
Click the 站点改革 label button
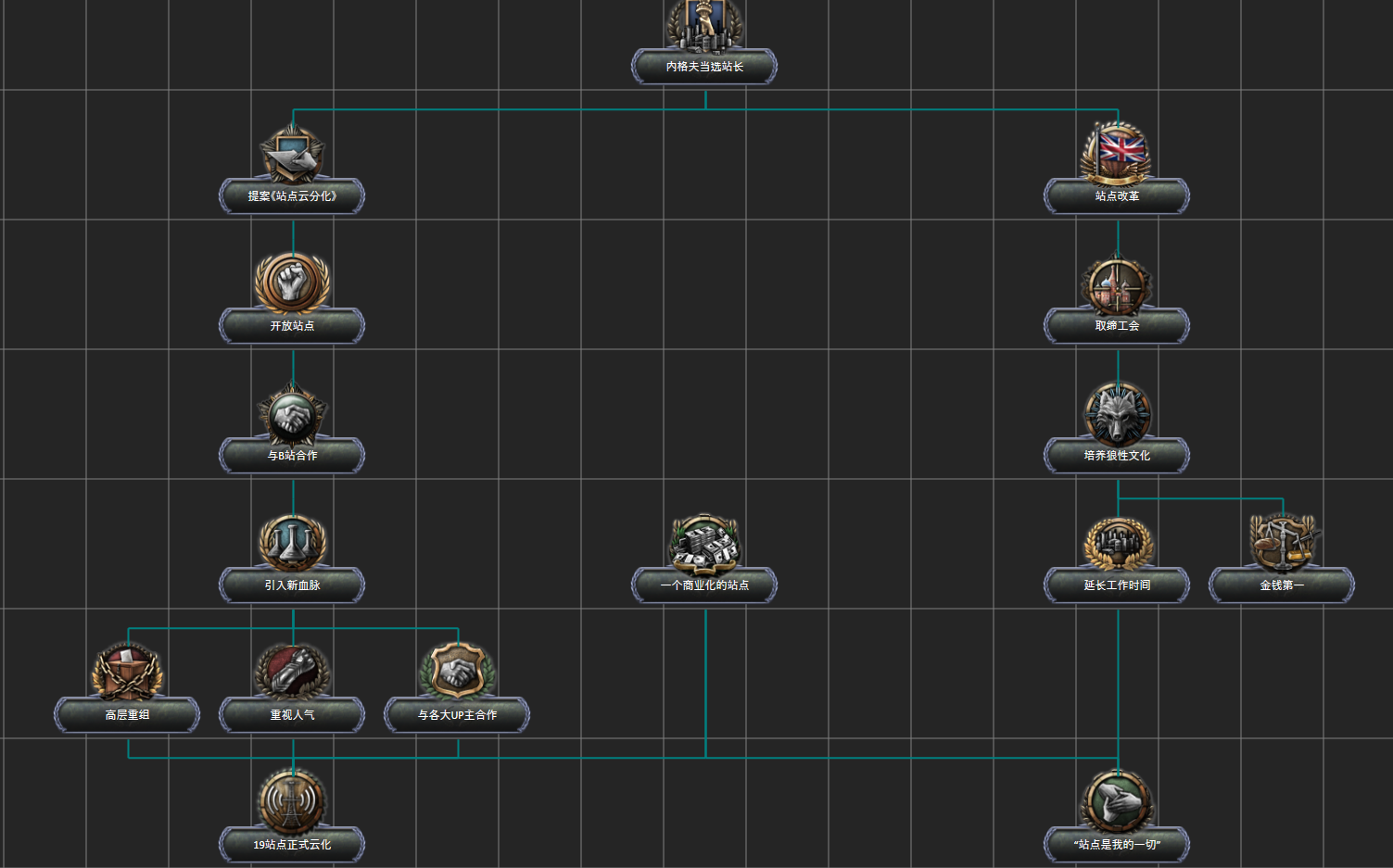[x=1117, y=196]
